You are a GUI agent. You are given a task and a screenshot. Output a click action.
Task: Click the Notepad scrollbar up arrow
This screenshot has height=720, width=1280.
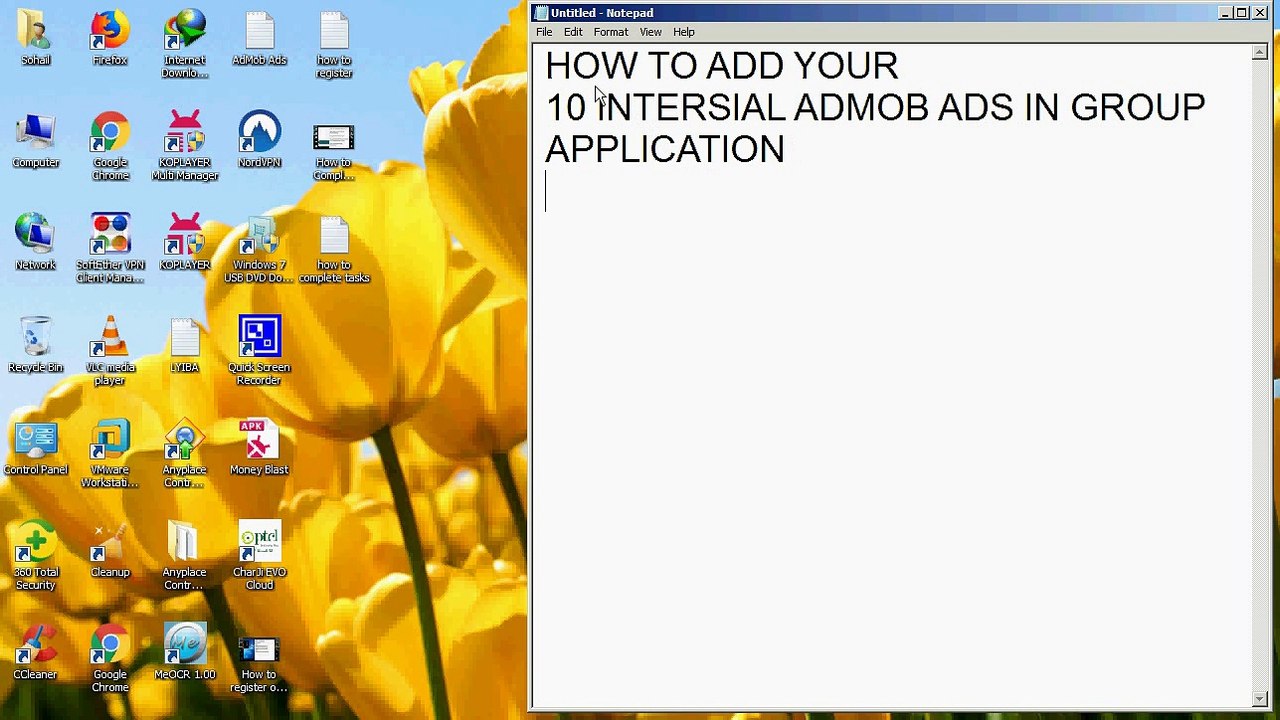coord(1260,52)
